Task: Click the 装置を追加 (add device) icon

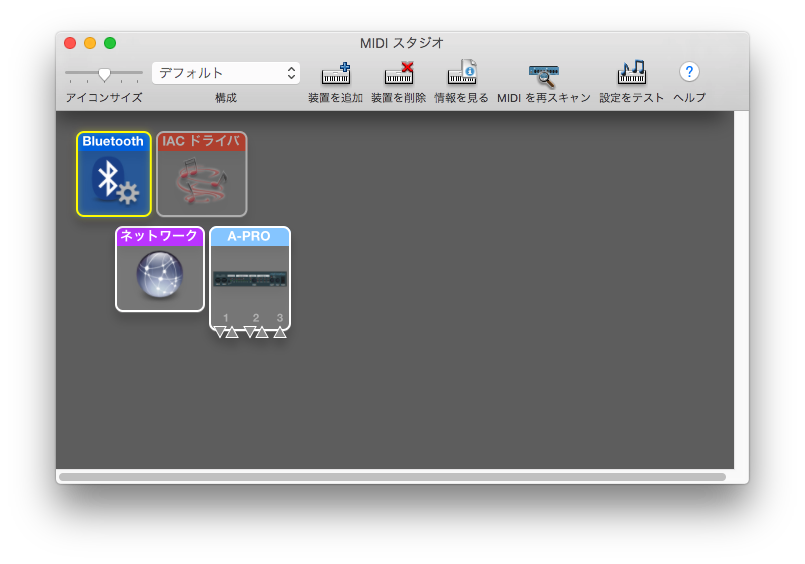Action: 336,73
